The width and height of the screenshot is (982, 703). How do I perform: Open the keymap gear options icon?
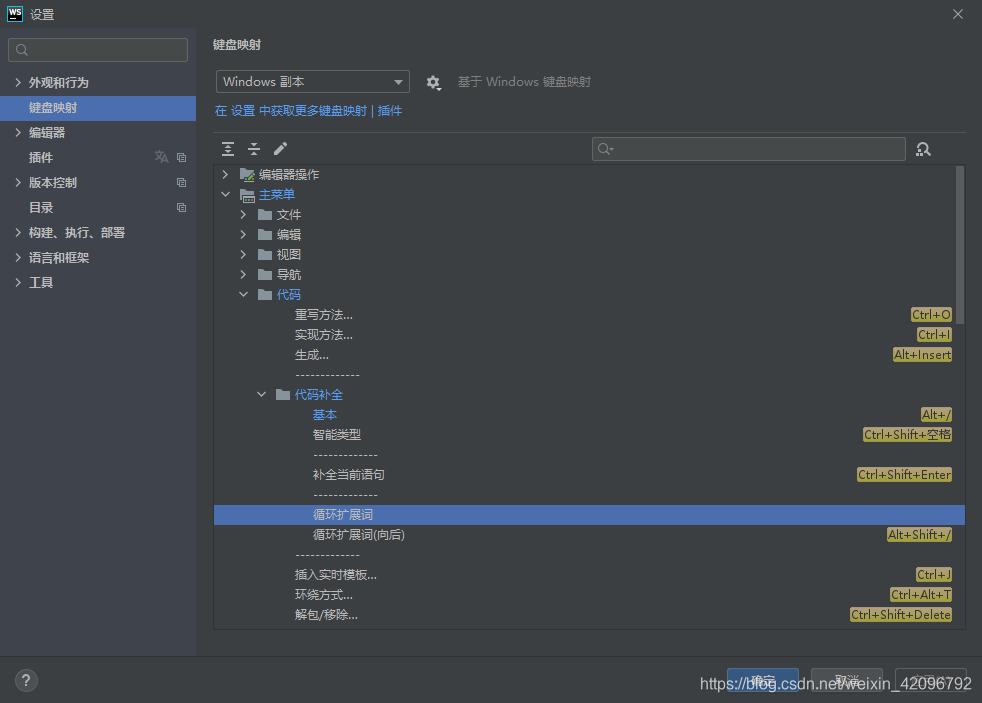pos(433,83)
